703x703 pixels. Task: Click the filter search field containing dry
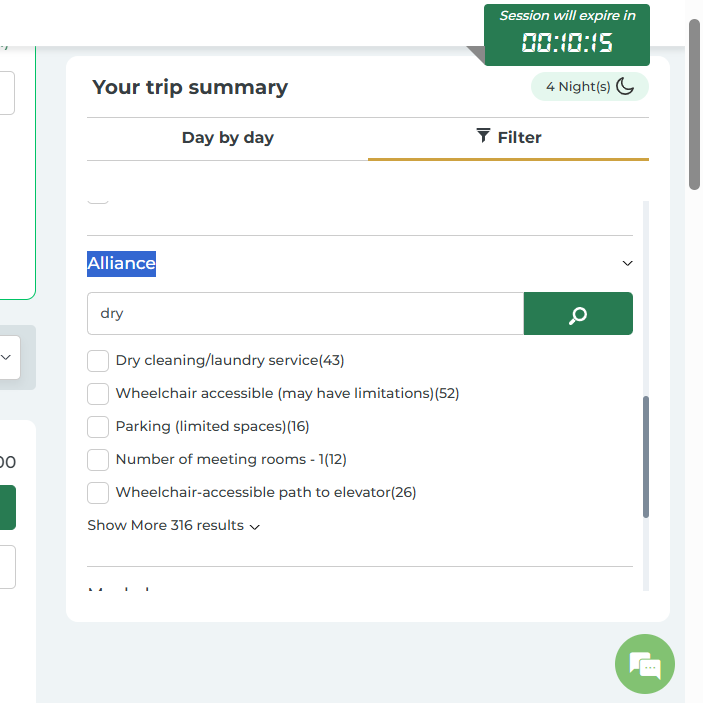click(305, 314)
